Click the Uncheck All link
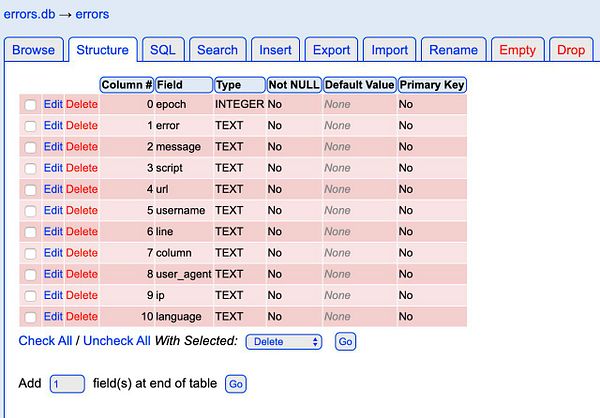 (116, 341)
